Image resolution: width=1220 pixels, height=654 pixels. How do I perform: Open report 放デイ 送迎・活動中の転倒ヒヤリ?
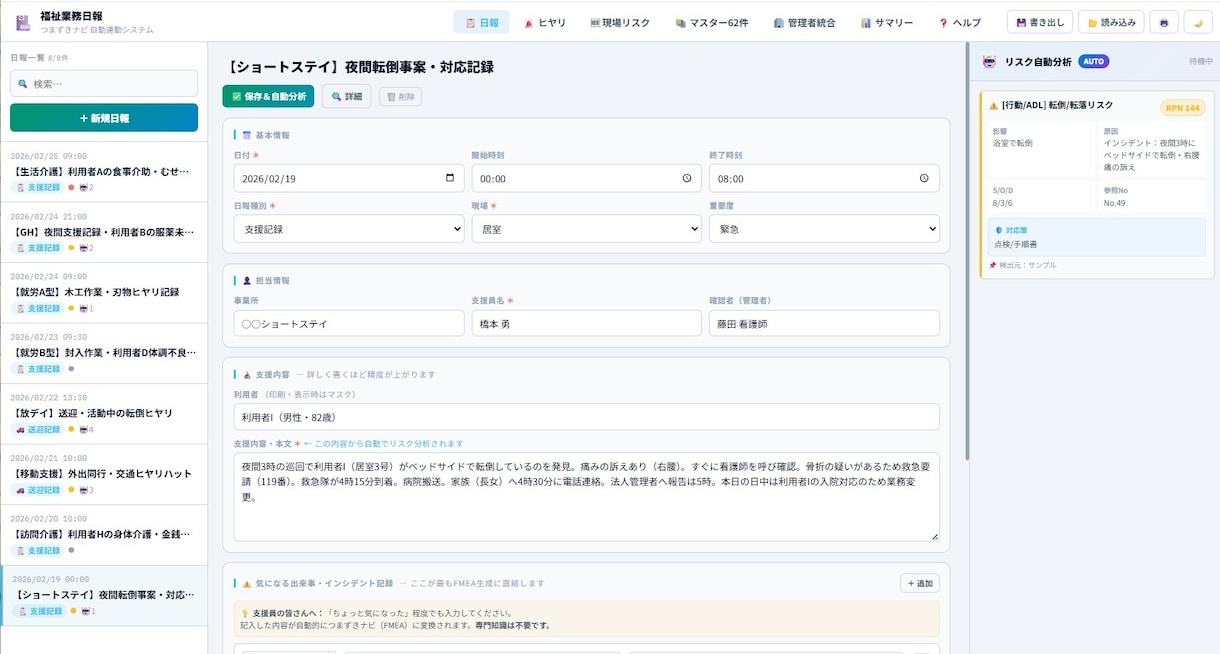104,413
